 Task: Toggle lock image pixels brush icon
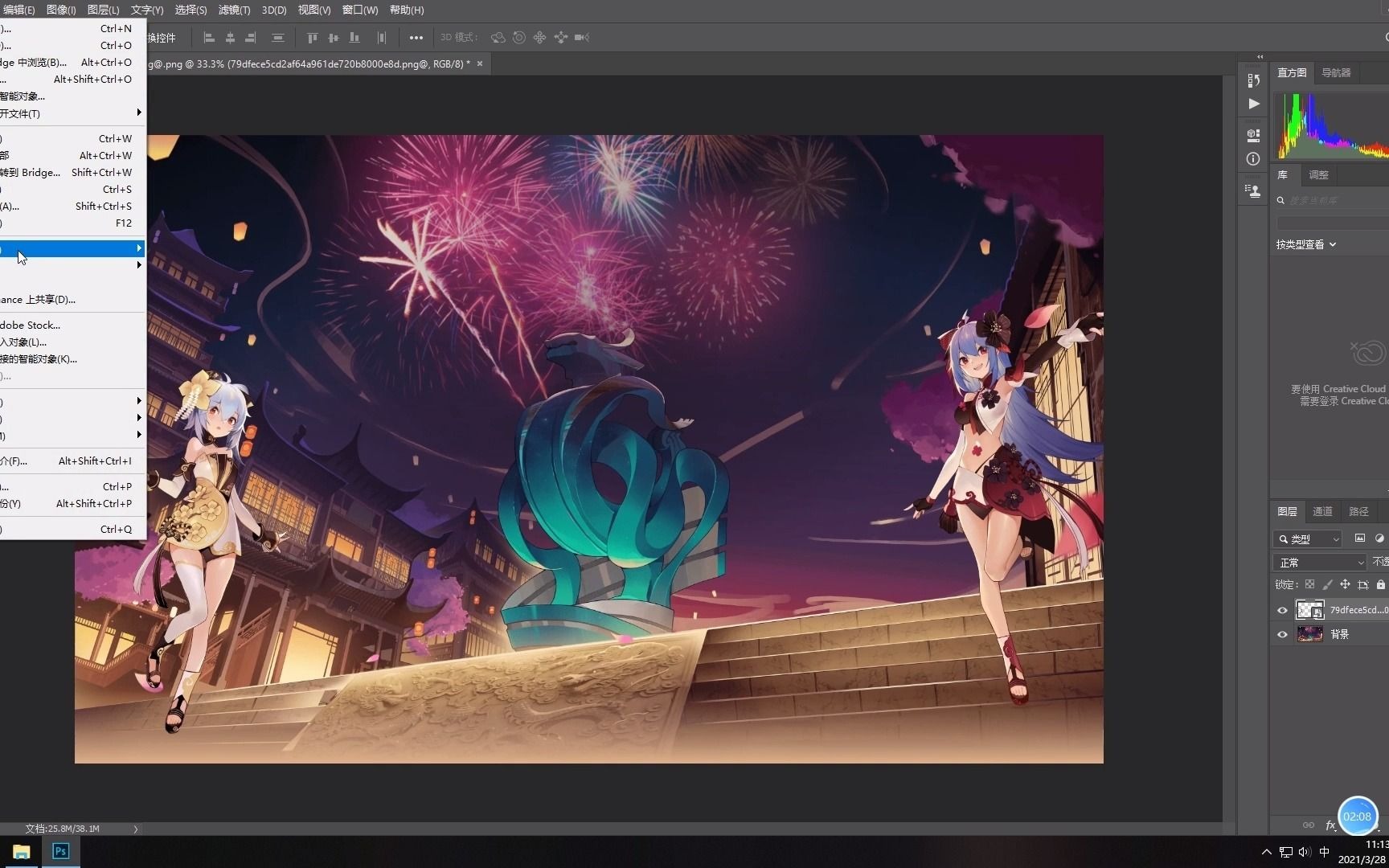1327,585
